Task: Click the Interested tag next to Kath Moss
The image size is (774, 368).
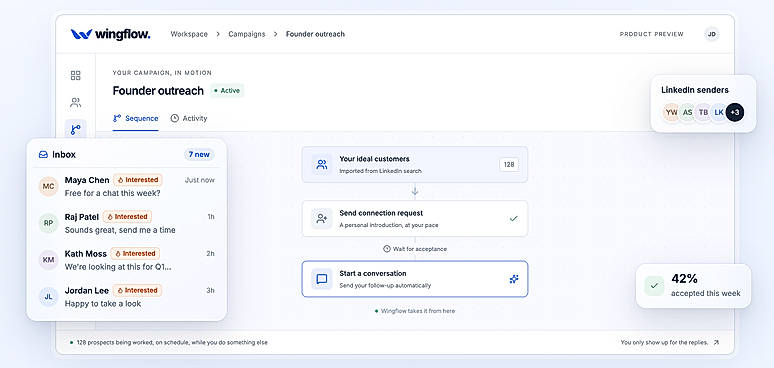Action: [135, 254]
